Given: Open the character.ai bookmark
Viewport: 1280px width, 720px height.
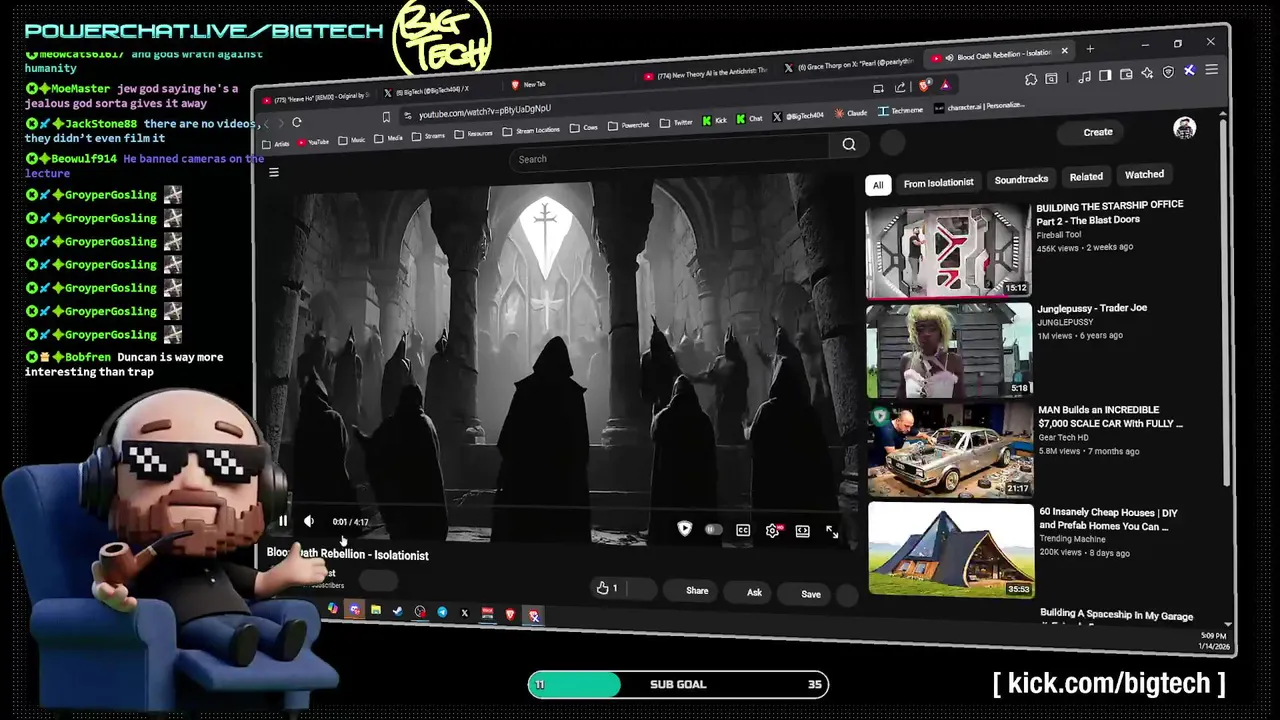Looking at the screenshot, I should [x=980, y=106].
